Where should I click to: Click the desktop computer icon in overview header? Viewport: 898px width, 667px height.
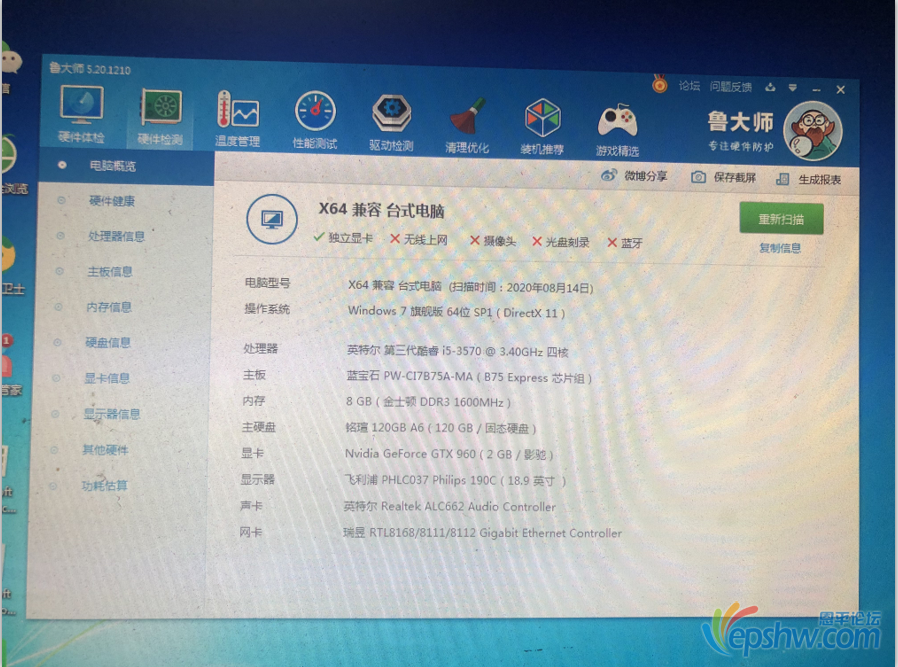[x=272, y=219]
